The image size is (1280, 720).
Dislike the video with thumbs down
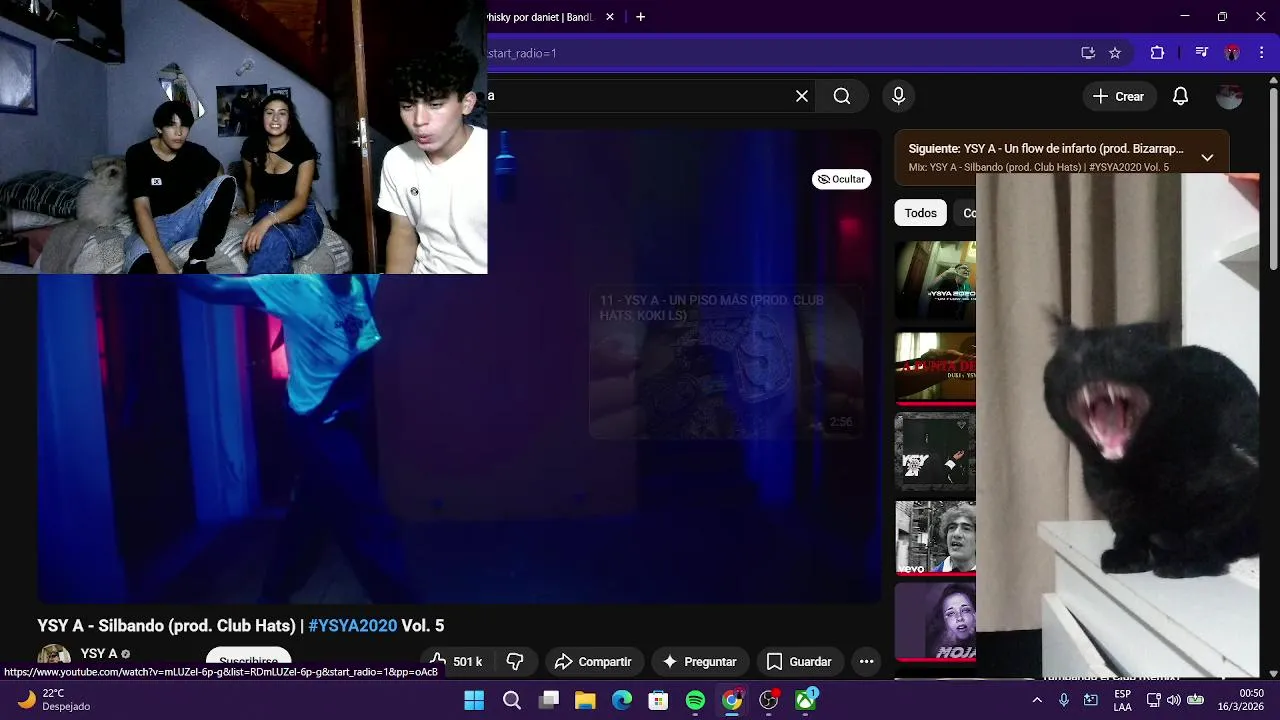[x=515, y=661]
